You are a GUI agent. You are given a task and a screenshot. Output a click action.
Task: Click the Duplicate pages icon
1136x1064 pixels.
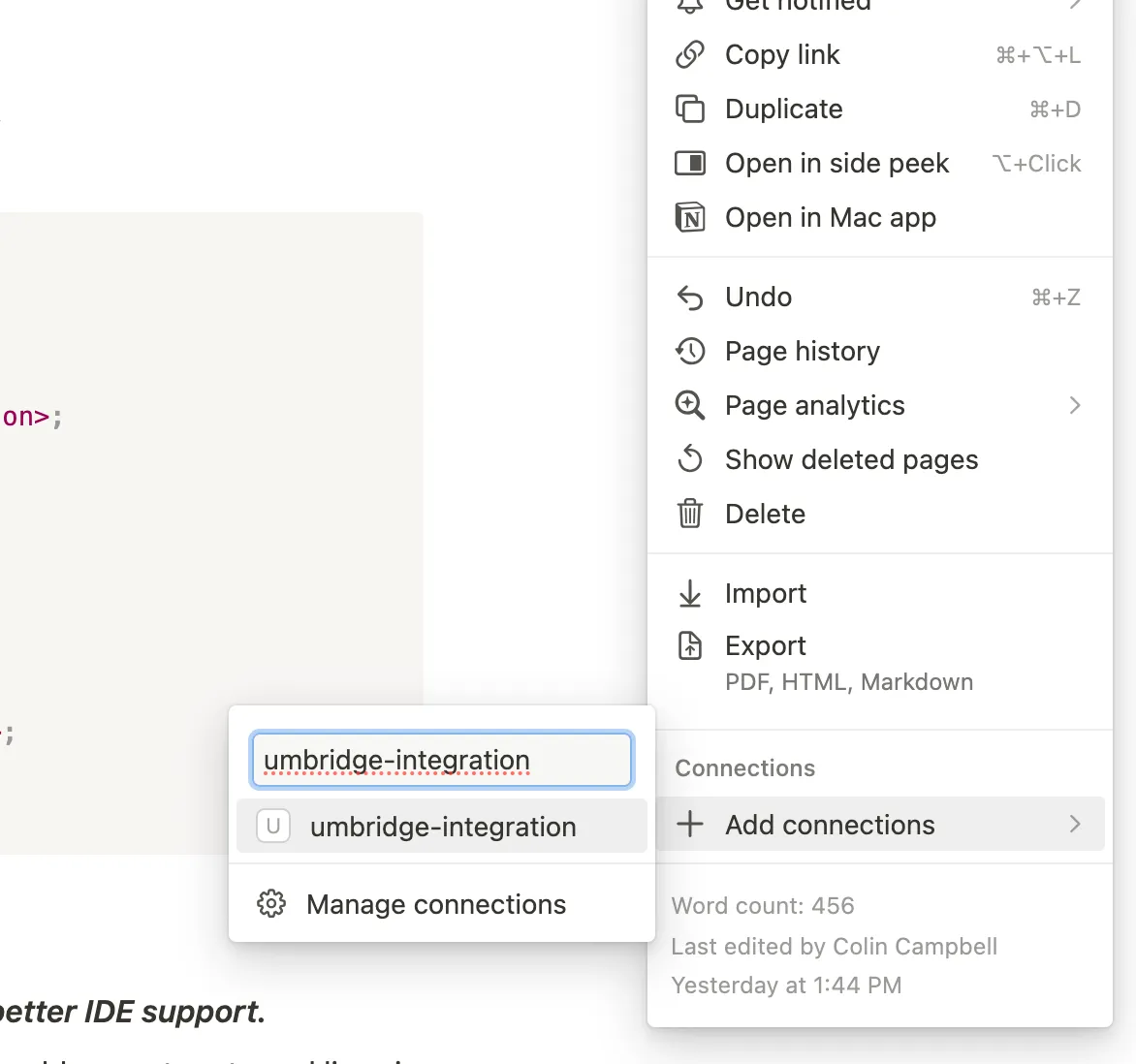[689, 109]
